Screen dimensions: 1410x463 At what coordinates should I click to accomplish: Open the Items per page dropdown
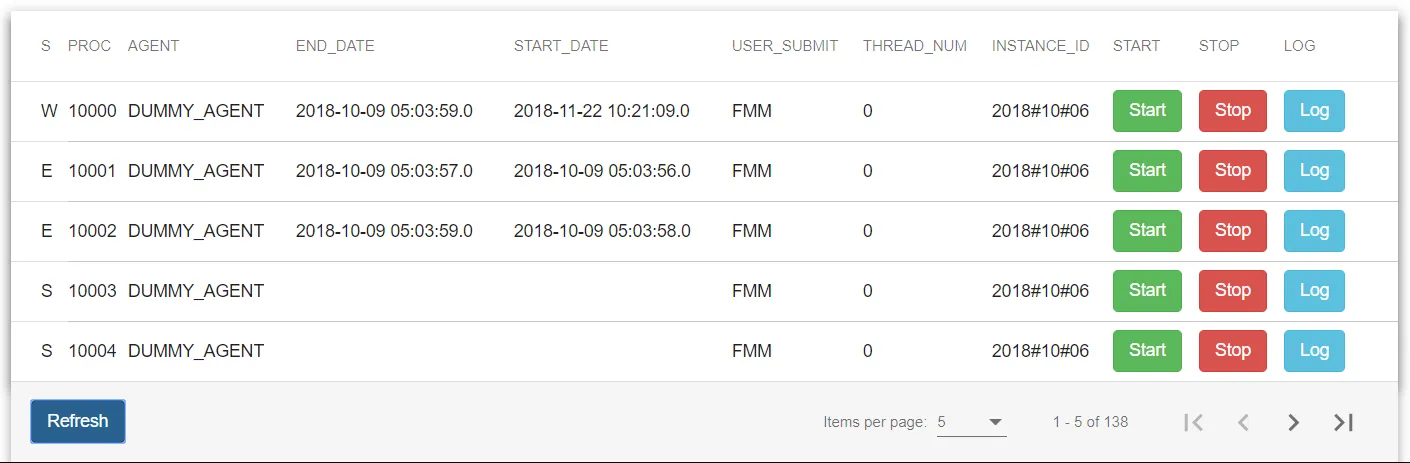coord(971,422)
